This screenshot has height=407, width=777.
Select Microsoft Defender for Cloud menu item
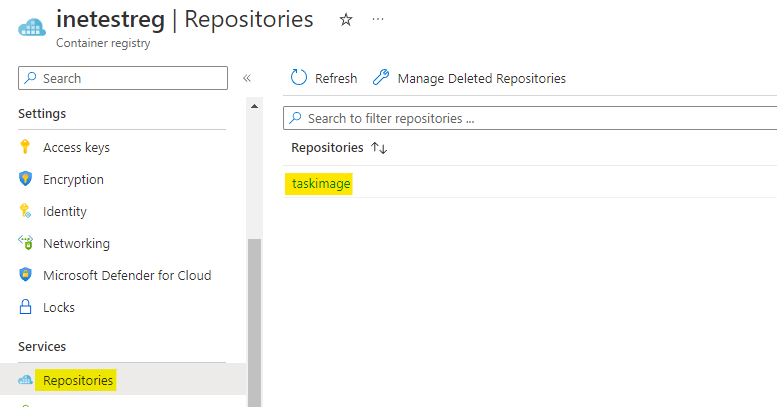pos(127,275)
